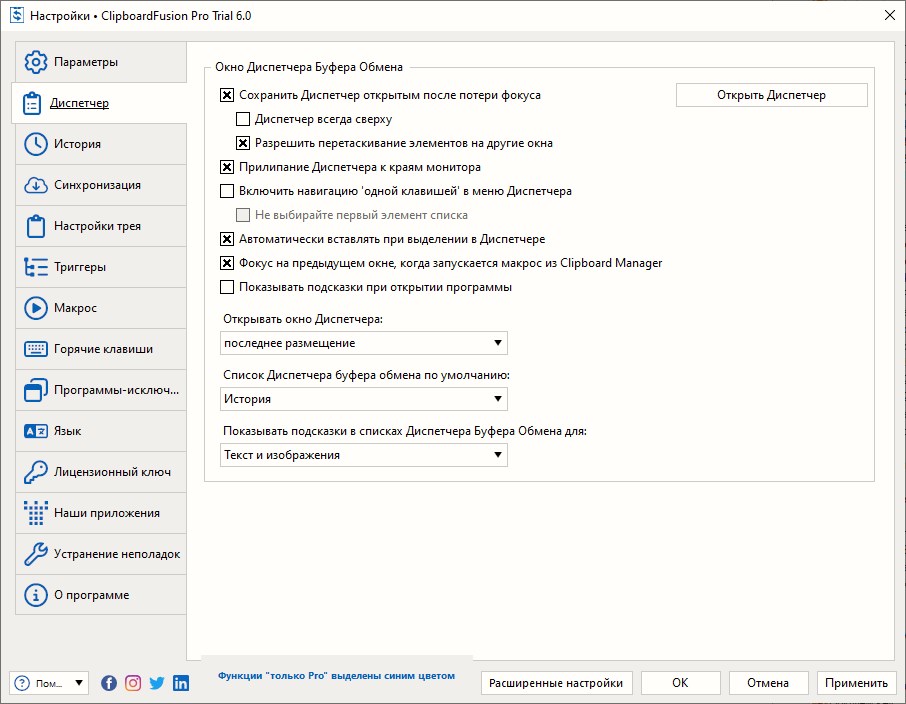Expand the default list История dropdown

tap(363, 399)
